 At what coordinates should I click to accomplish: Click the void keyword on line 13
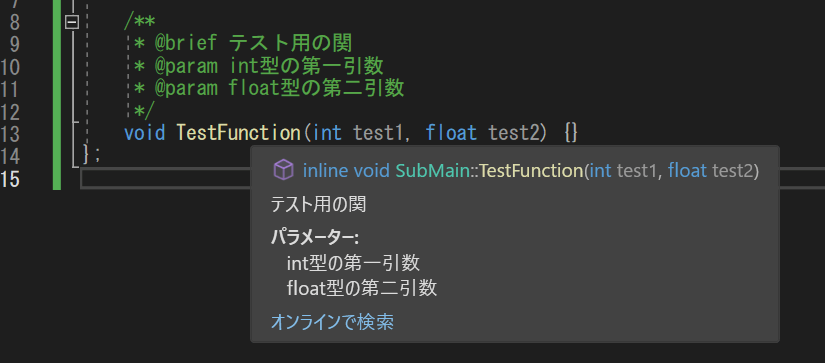point(145,133)
